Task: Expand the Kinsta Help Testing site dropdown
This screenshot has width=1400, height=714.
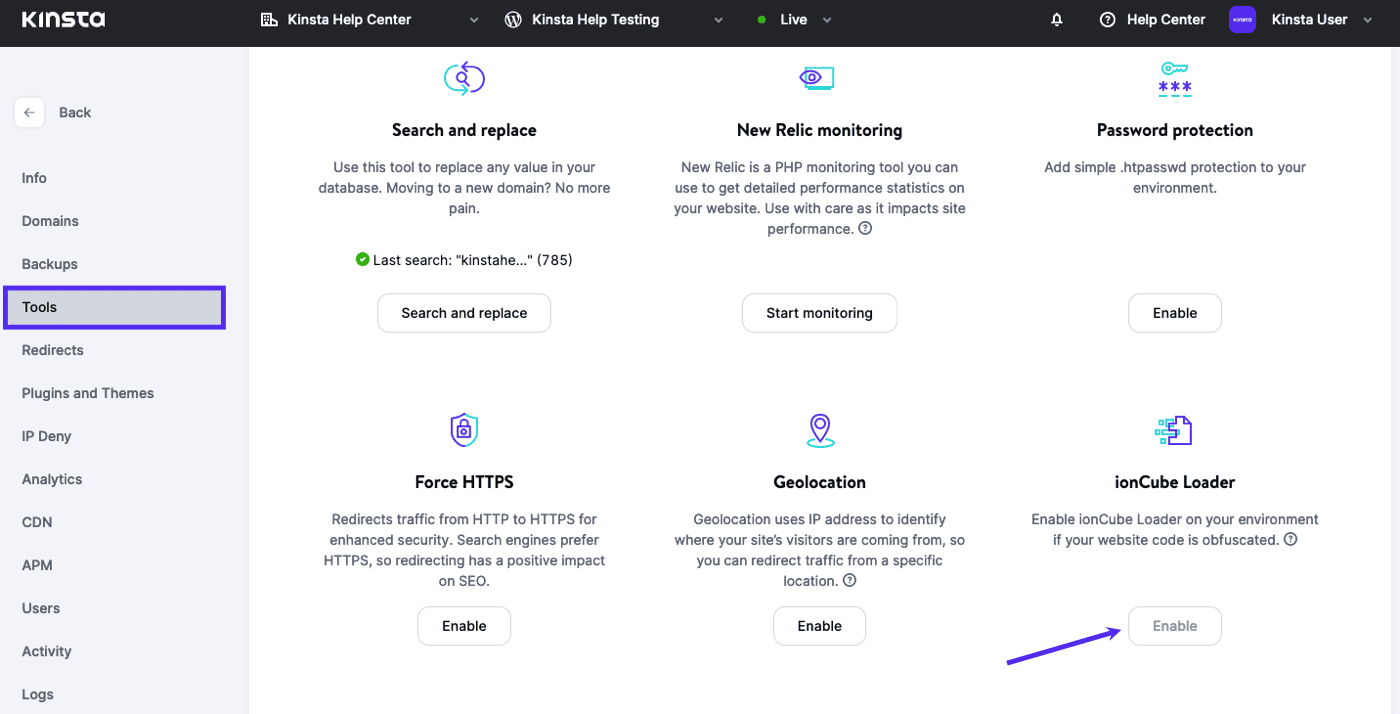Action: click(x=718, y=20)
